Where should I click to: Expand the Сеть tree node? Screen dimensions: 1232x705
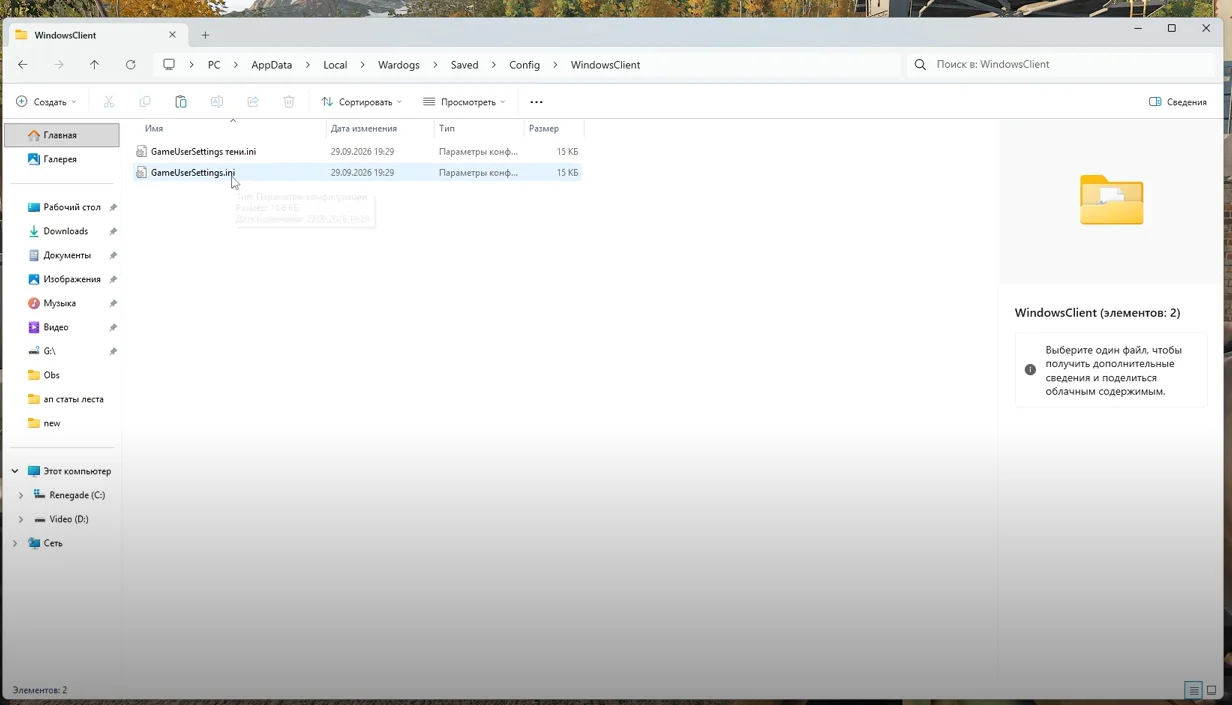point(15,543)
